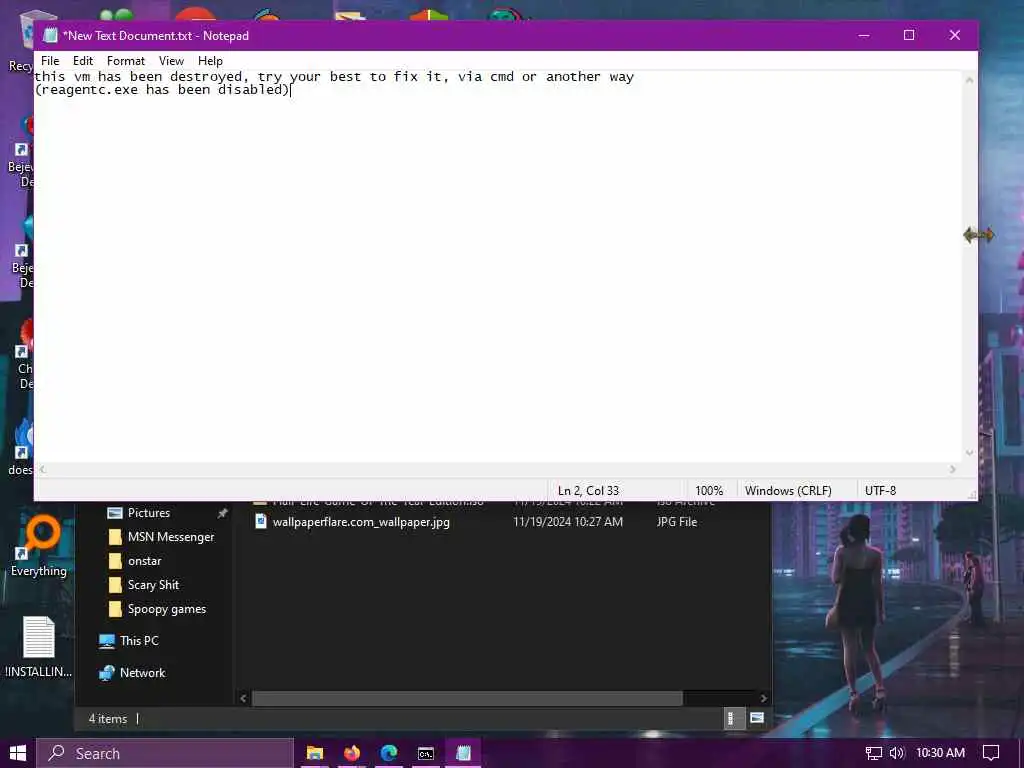Click the Notepad horizontal scrollbar right arrow
Viewport: 1024px width, 768px height.
[x=953, y=469]
